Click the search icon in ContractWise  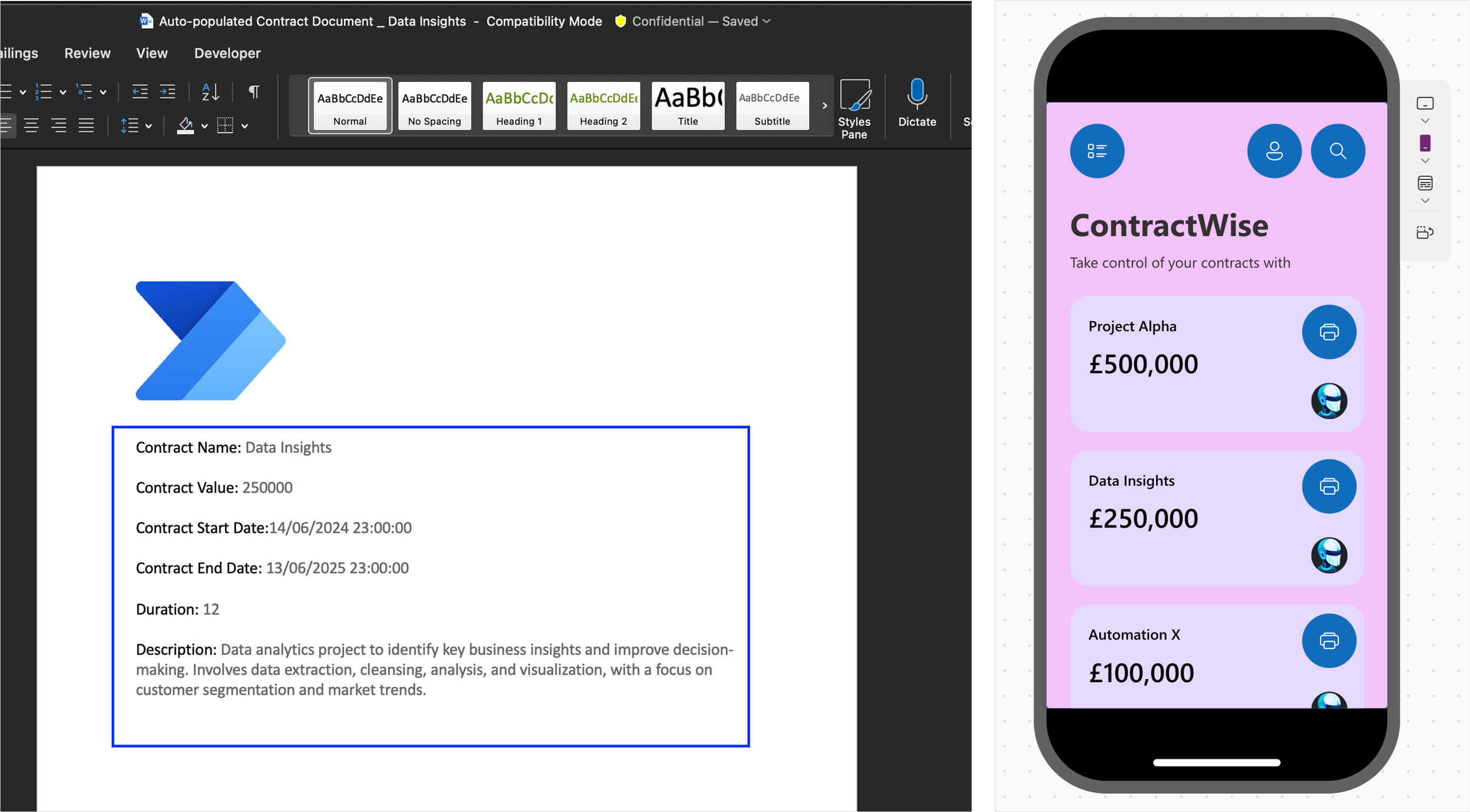1338,151
